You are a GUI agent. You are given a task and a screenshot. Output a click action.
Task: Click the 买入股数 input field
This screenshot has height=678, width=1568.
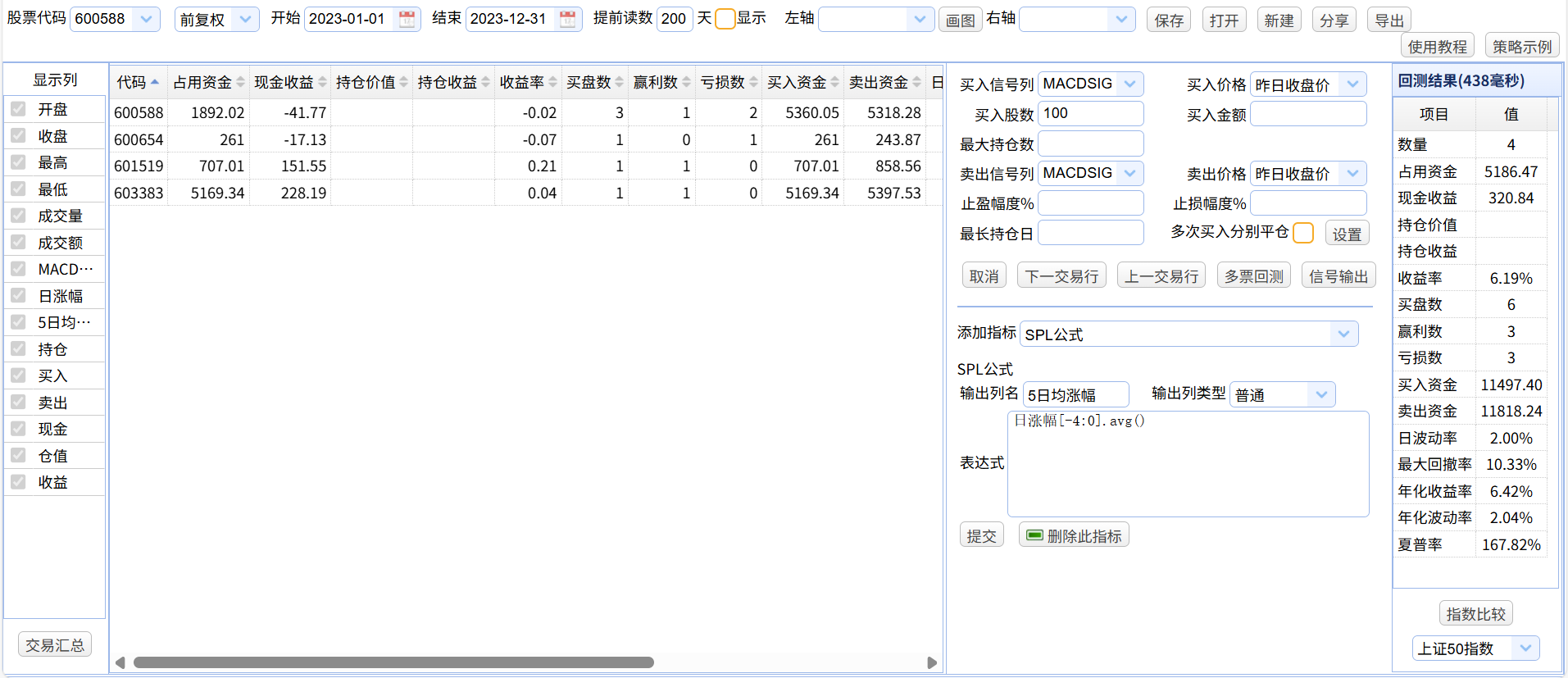1090,114
